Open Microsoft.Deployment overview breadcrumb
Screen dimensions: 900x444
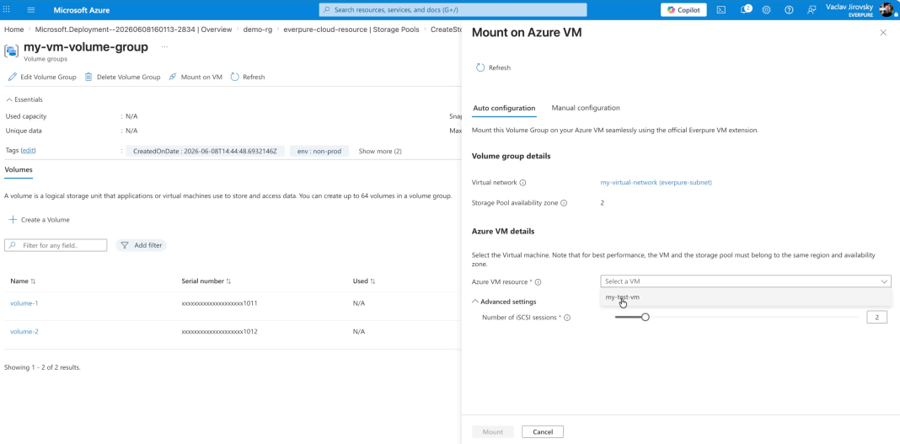133,29
